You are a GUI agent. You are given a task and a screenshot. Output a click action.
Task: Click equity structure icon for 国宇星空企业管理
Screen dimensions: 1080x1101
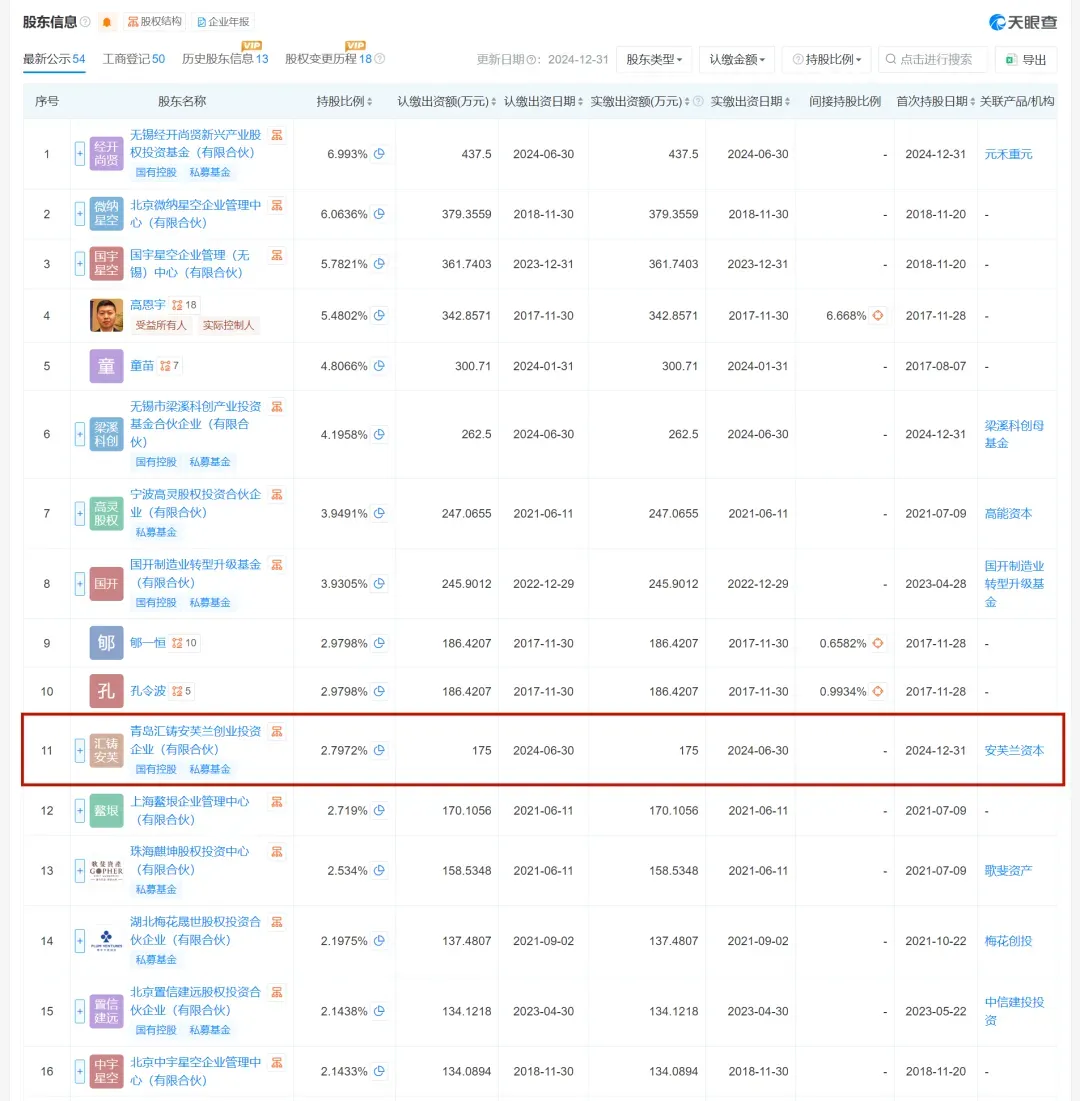[277, 256]
